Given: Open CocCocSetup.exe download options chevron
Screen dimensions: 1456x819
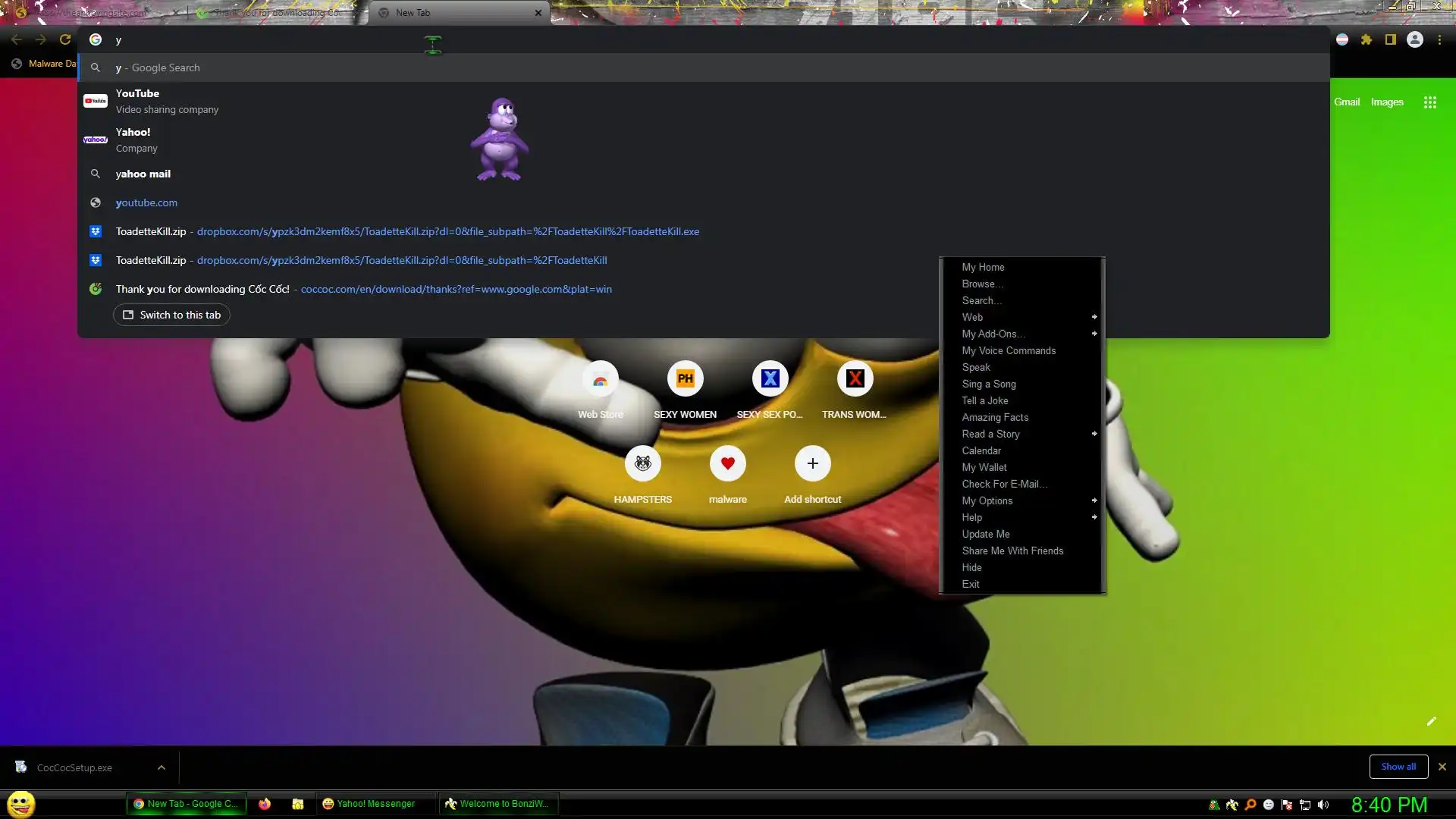Looking at the screenshot, I should [x=162, y=767].
